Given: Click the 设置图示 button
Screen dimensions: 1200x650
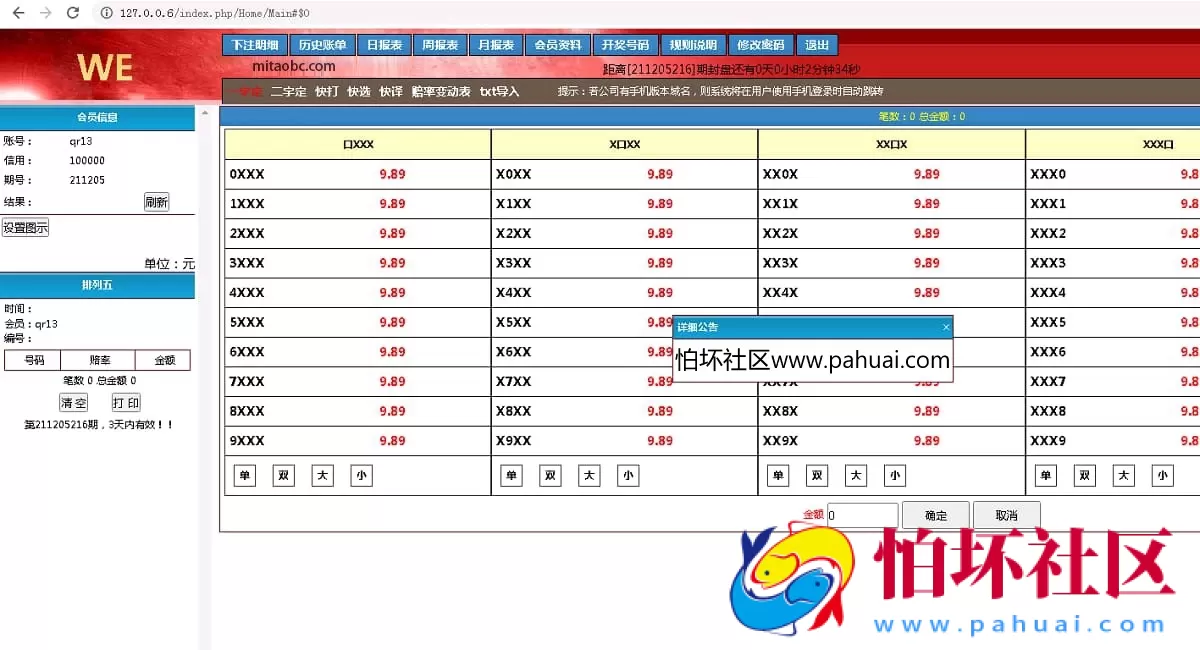Looking at the screenshot, I should click(25, 228).
